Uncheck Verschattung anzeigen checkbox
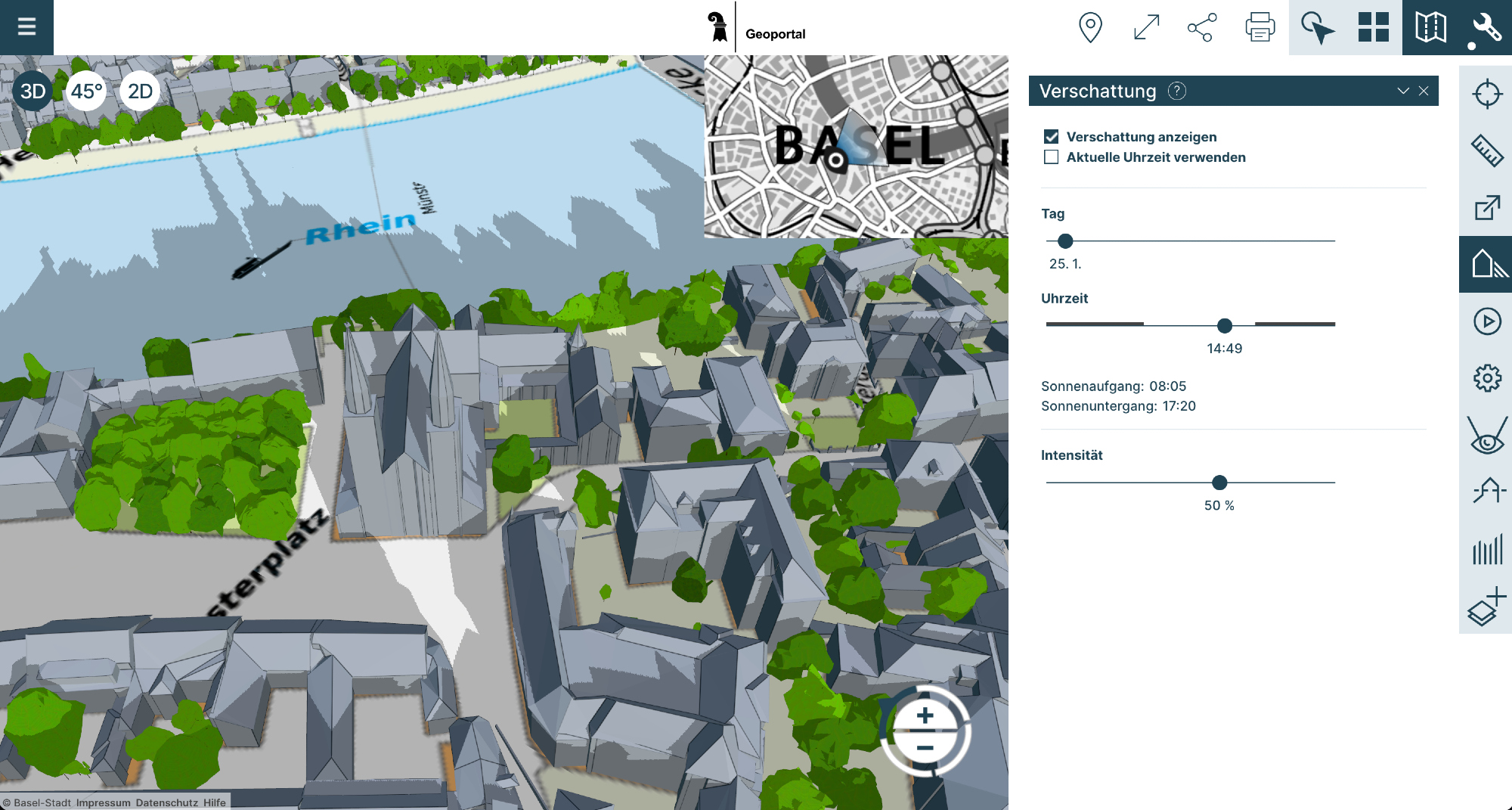 tap(1051, 137)
